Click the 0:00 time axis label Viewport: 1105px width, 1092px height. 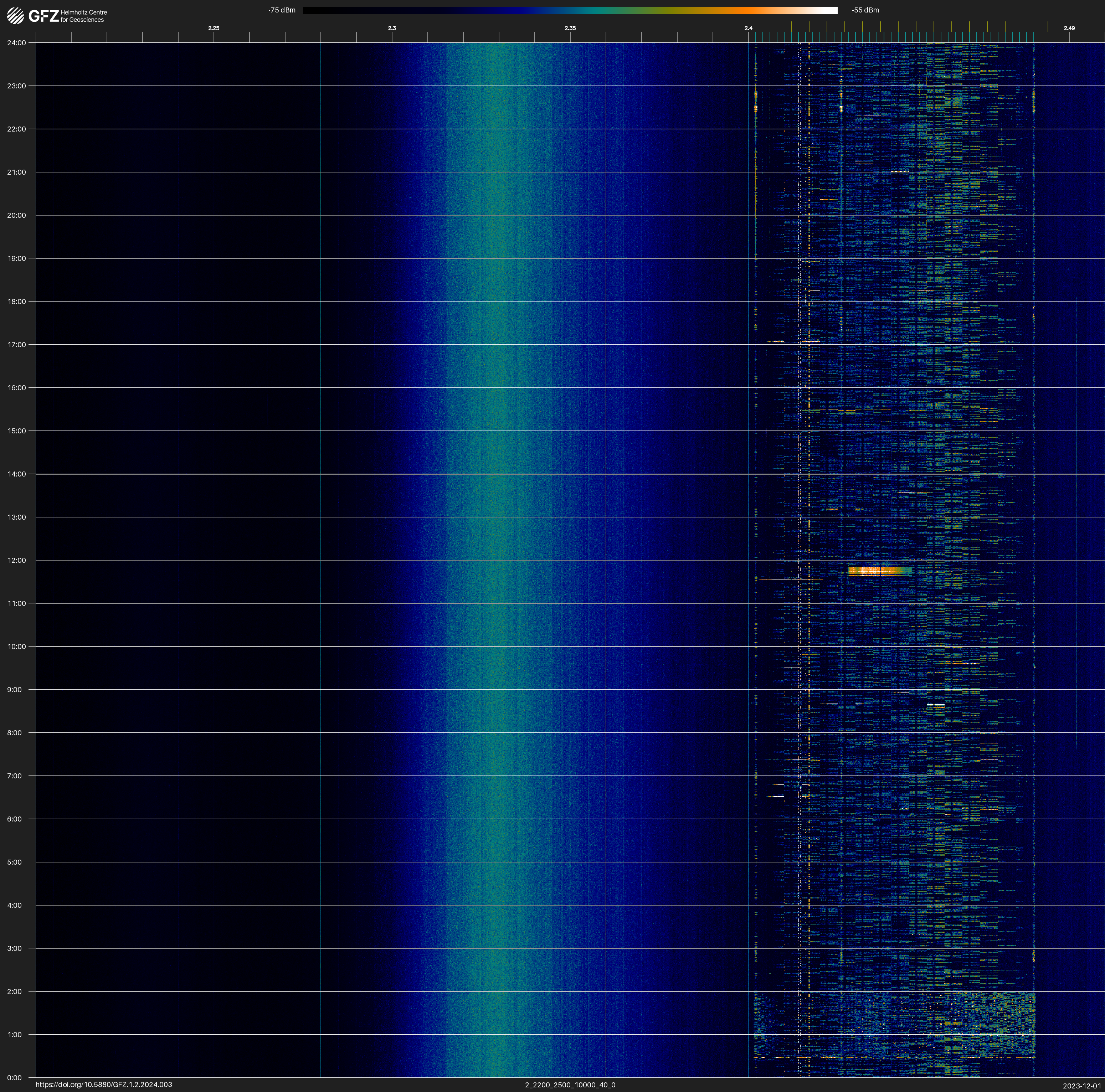point(14,1078)
